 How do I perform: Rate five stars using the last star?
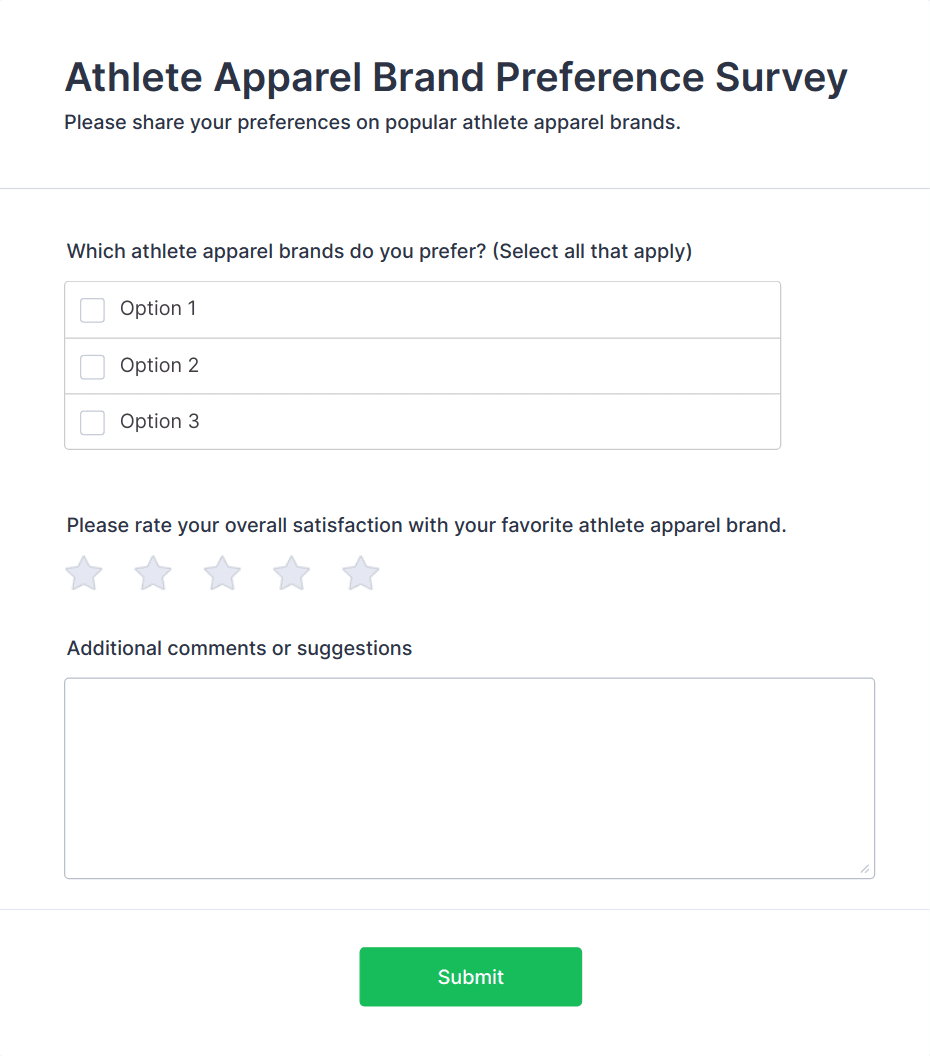[361, 574]
